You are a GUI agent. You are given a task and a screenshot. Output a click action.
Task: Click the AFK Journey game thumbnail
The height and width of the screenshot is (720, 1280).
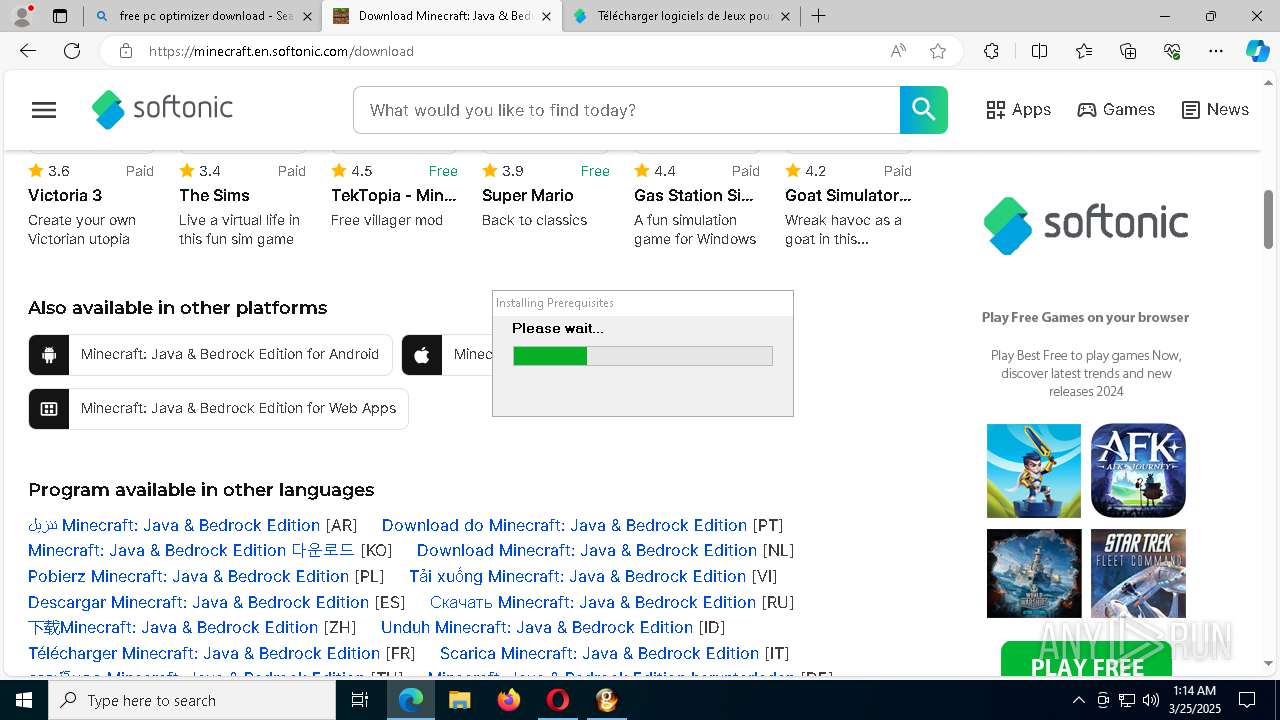tap(1138, 471)
